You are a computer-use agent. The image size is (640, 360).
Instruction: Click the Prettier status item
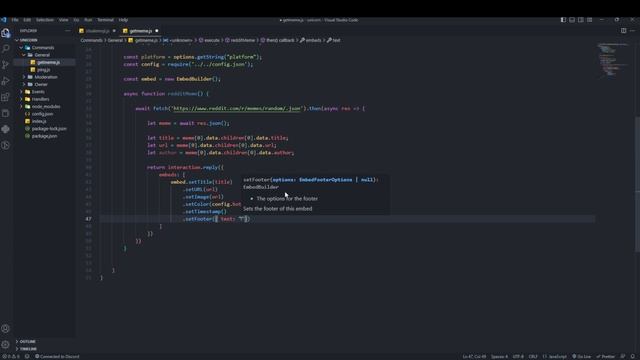click(x=605, y=356)
